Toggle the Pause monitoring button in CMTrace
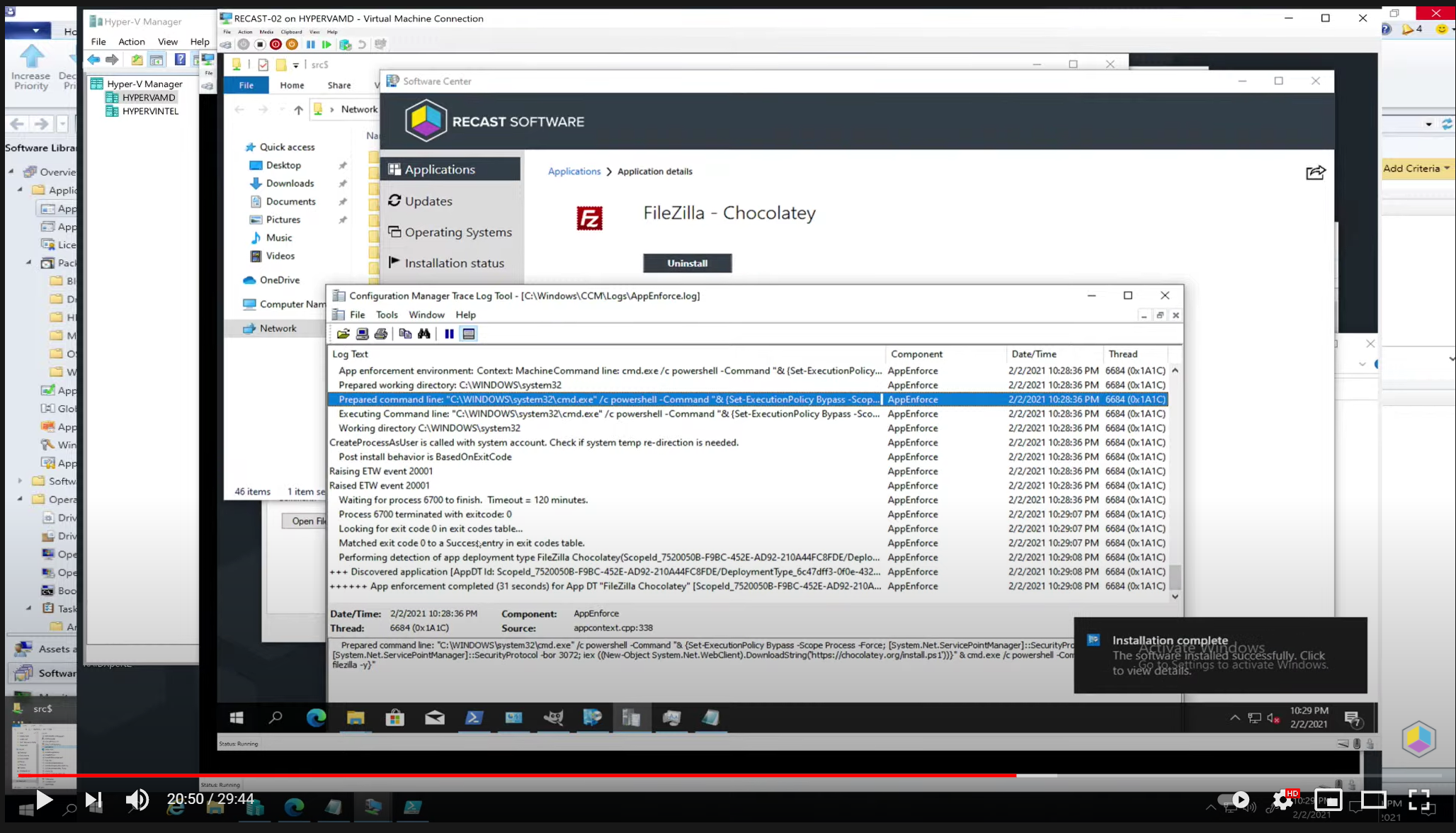 click(449, 334)
